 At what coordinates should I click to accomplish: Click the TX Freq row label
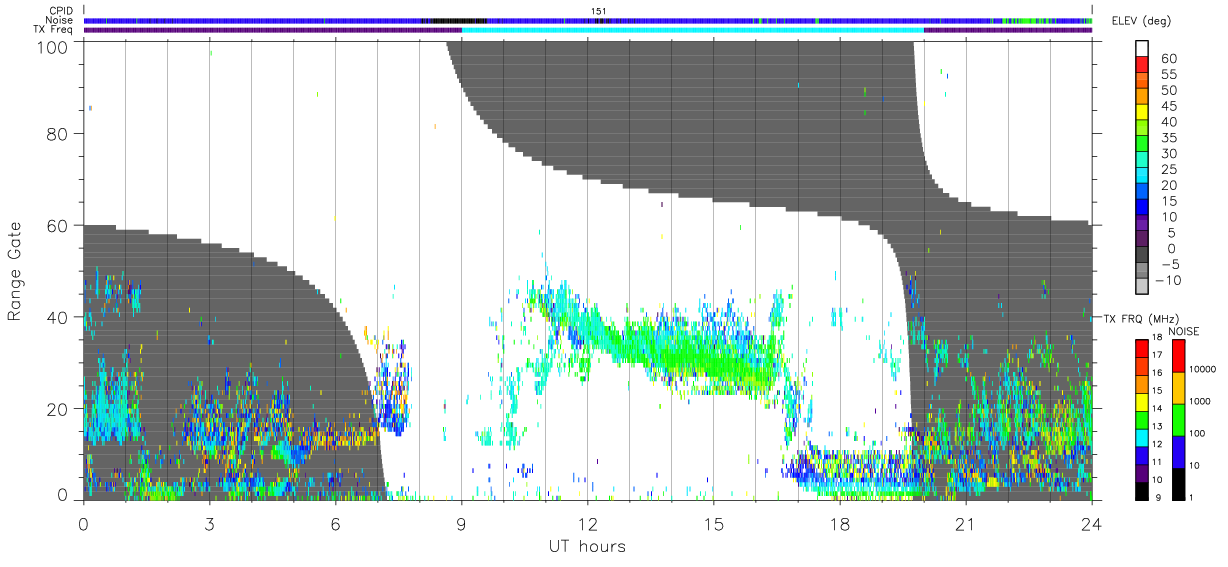53,29
